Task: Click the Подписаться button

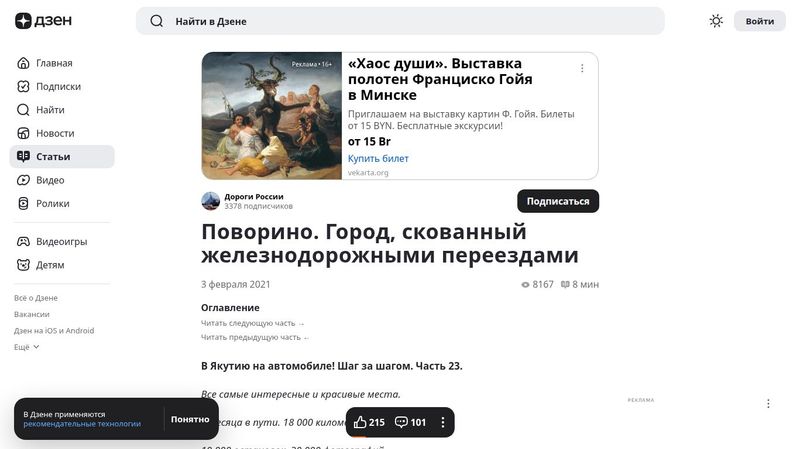Action: coord(558,202)
